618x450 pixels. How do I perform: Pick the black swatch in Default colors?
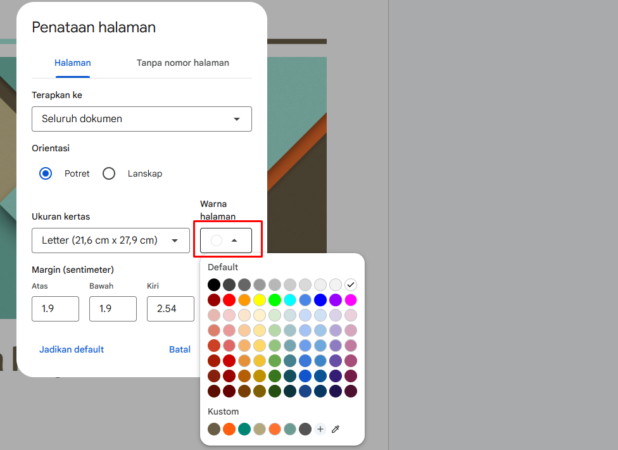(214, 285)
